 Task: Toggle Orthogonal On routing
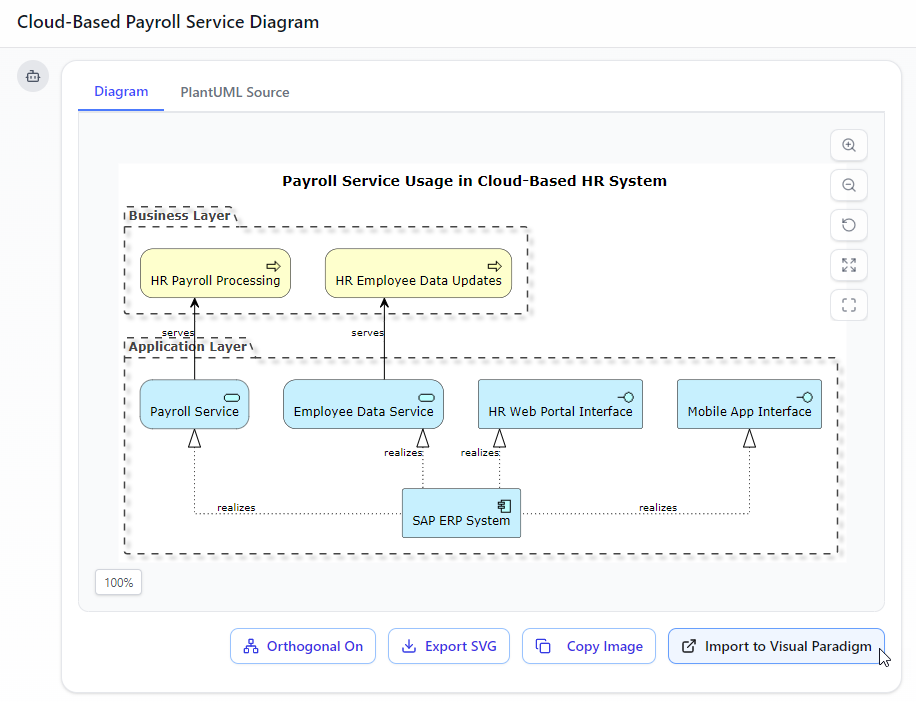point(303,646)
